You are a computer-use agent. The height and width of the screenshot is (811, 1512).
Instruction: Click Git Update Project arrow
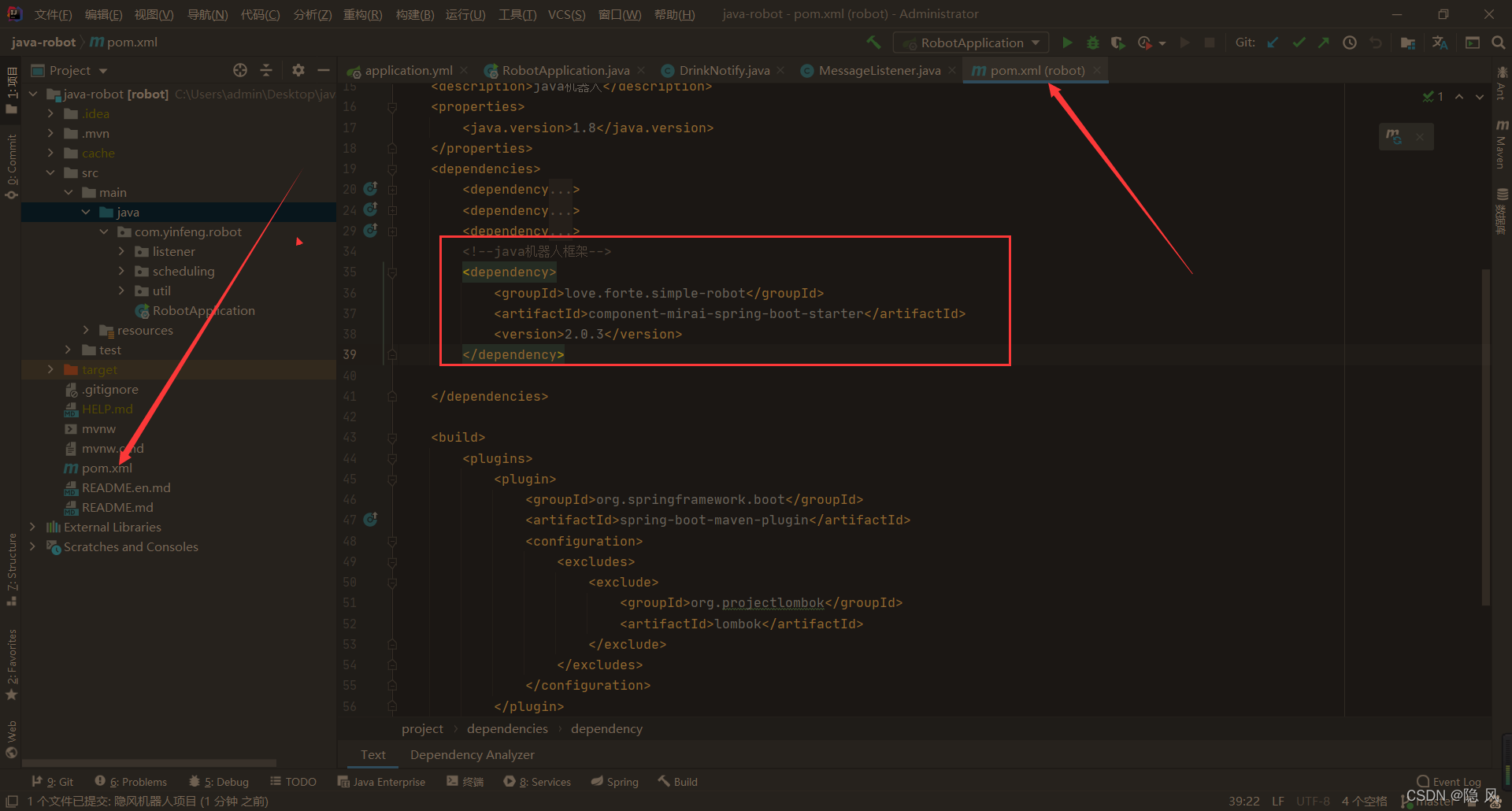coord(1273,43)
